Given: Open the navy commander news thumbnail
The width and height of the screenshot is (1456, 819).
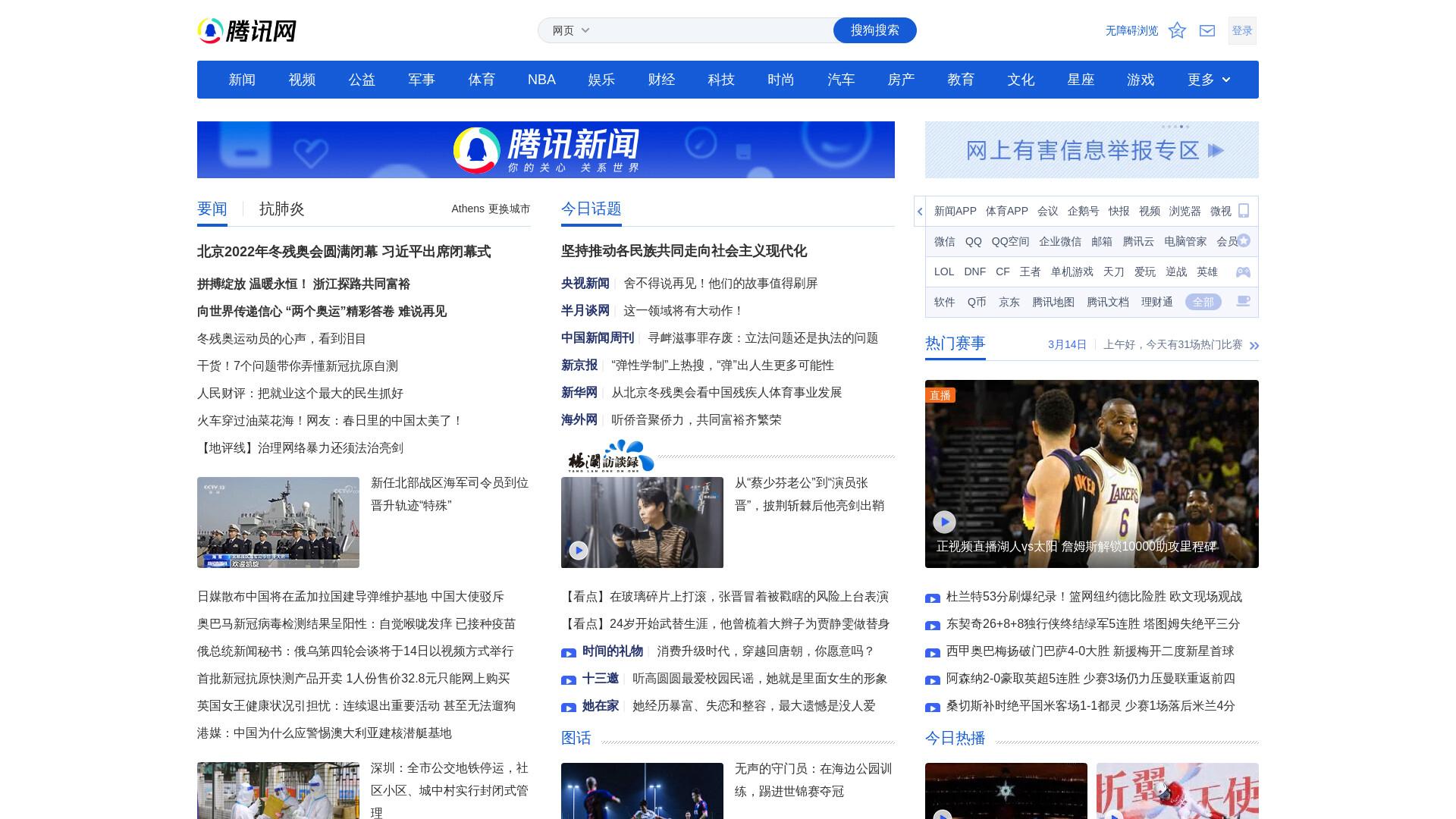Looking at the screenshot, I should tap(278, 522).
